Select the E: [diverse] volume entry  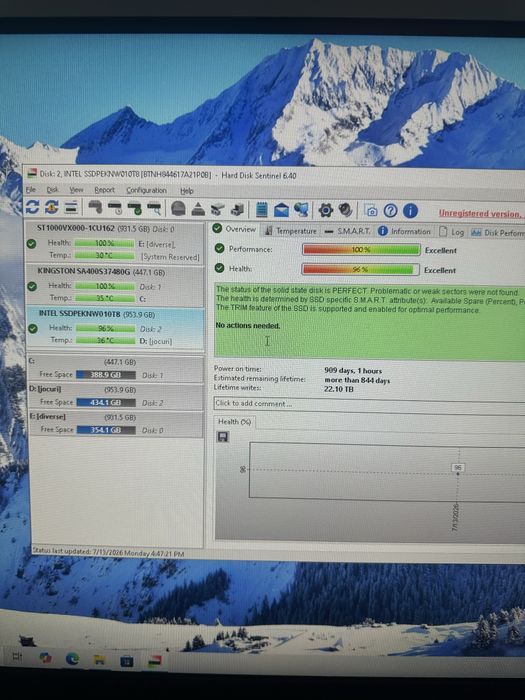coord(116,424)
